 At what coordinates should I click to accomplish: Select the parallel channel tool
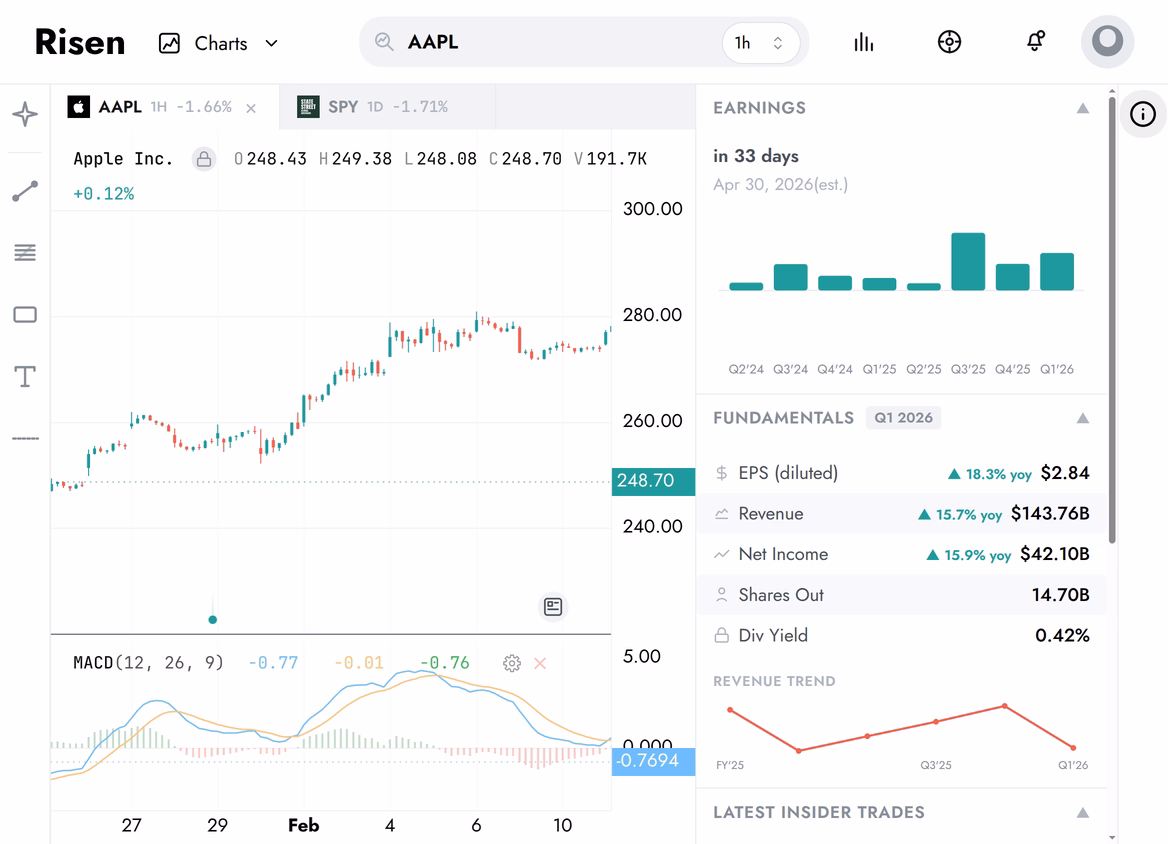pyautogui.click(x=25, y=252)
